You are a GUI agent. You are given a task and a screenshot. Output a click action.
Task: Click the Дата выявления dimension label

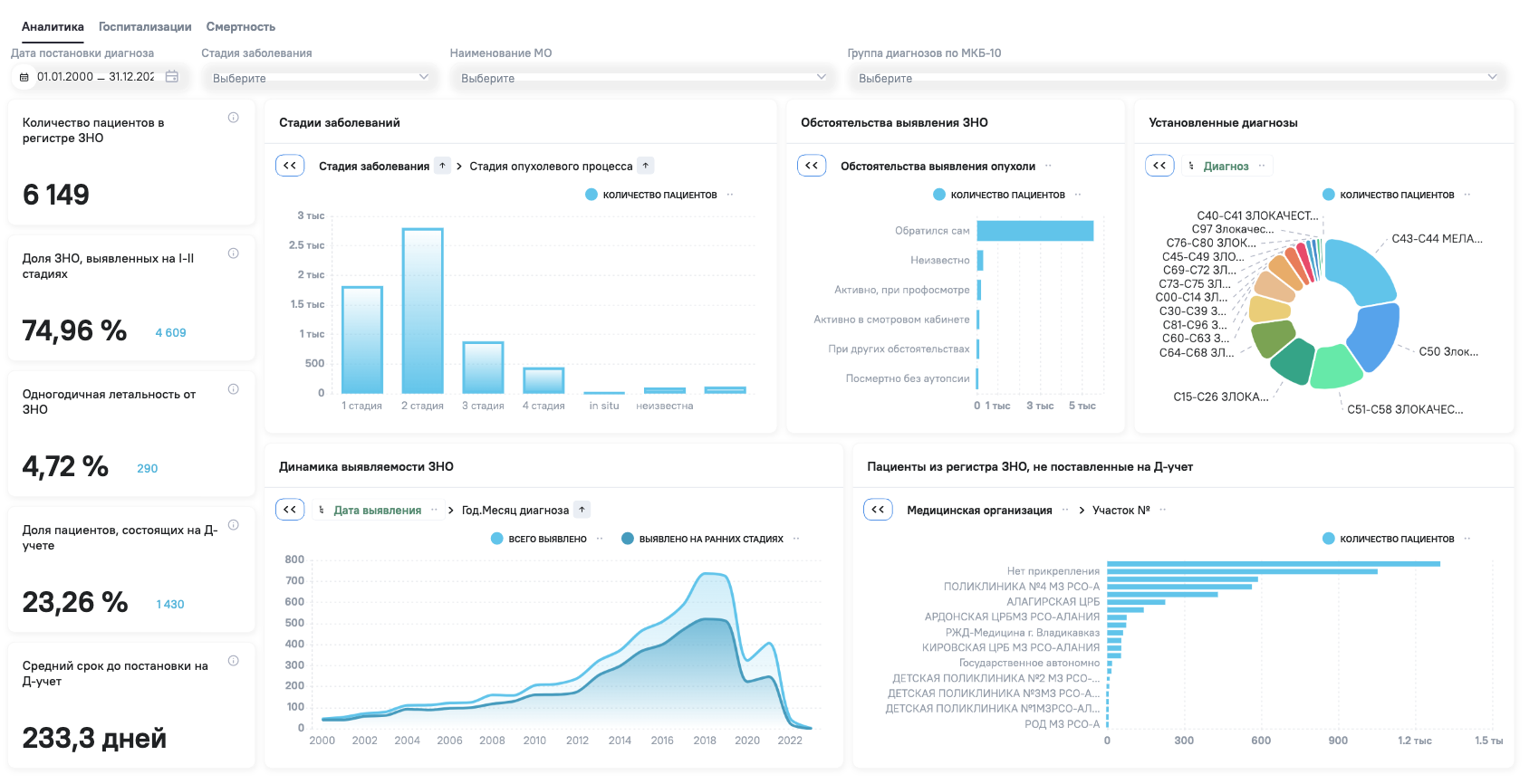pos(378,511)
